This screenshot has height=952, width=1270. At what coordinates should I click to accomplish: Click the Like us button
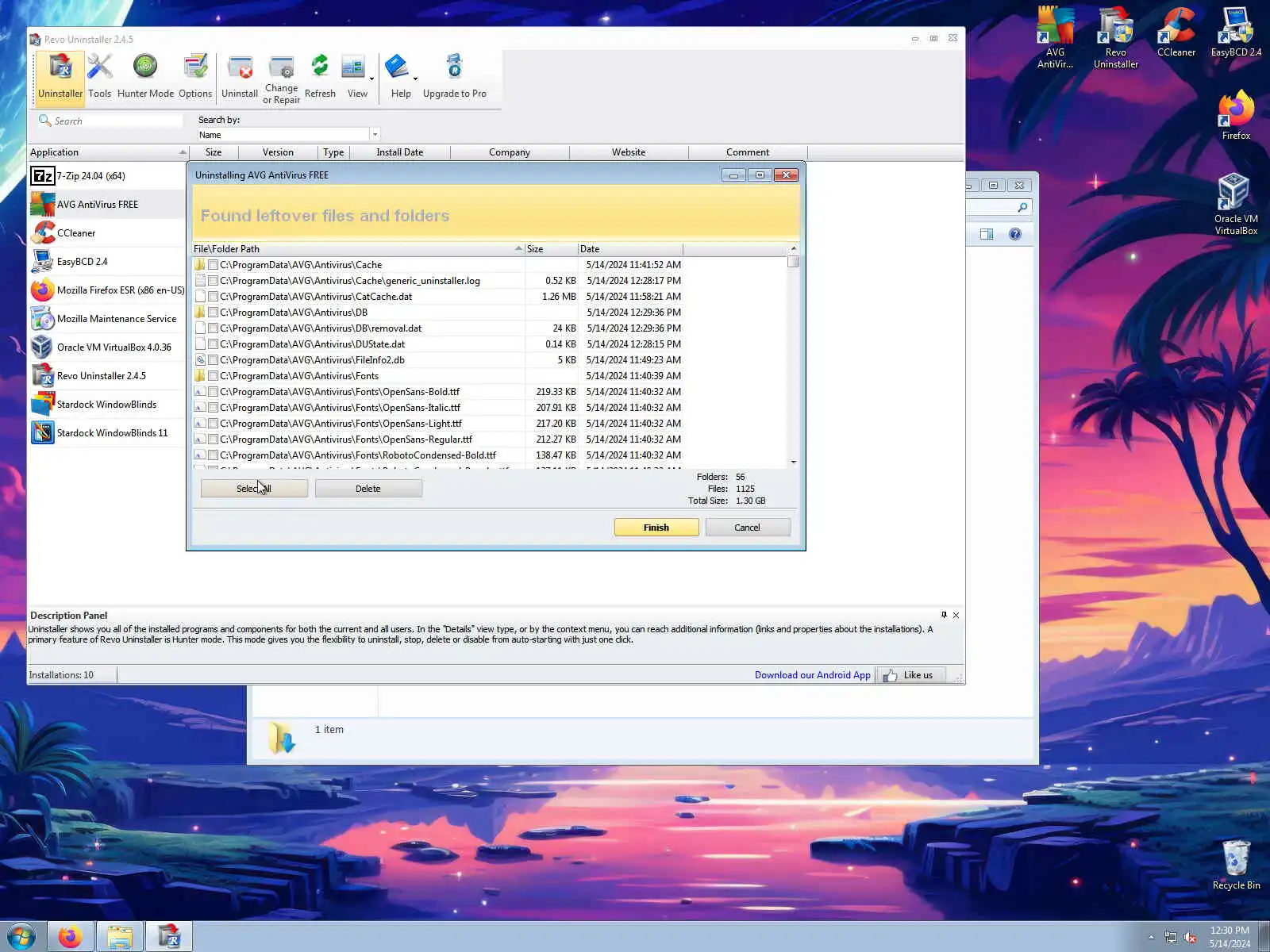click(910, 675)
